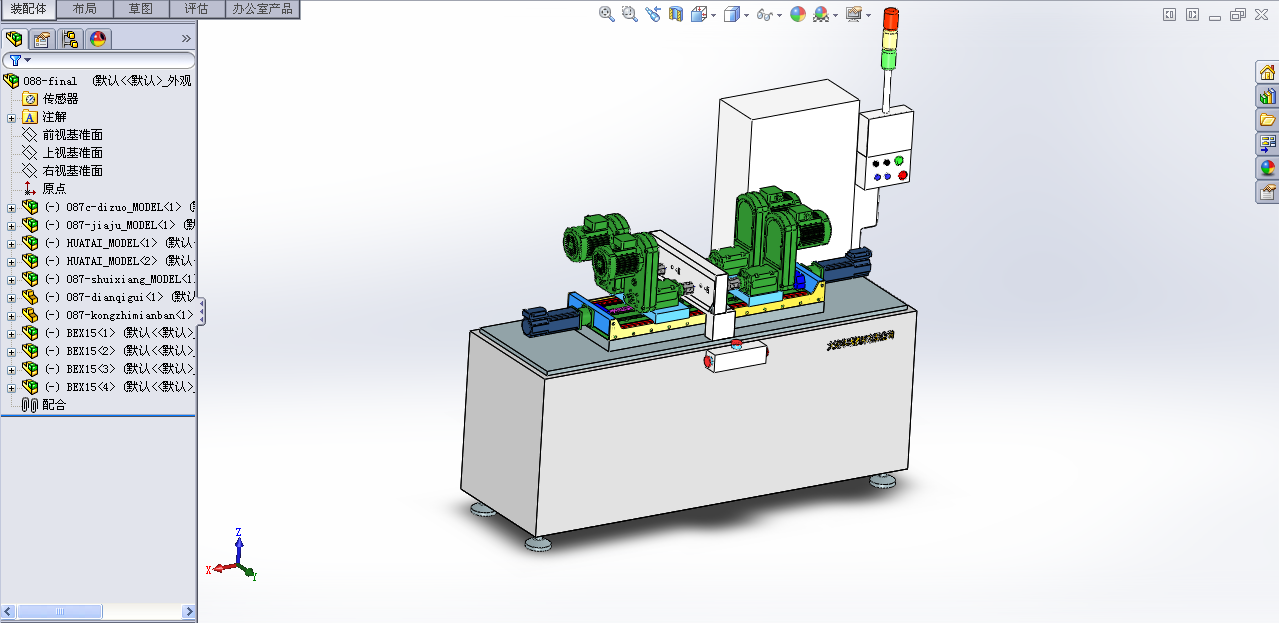Click the Hide/Show Items glasses icon
This screenshot has height=623, width=1279.
(765, 14)
